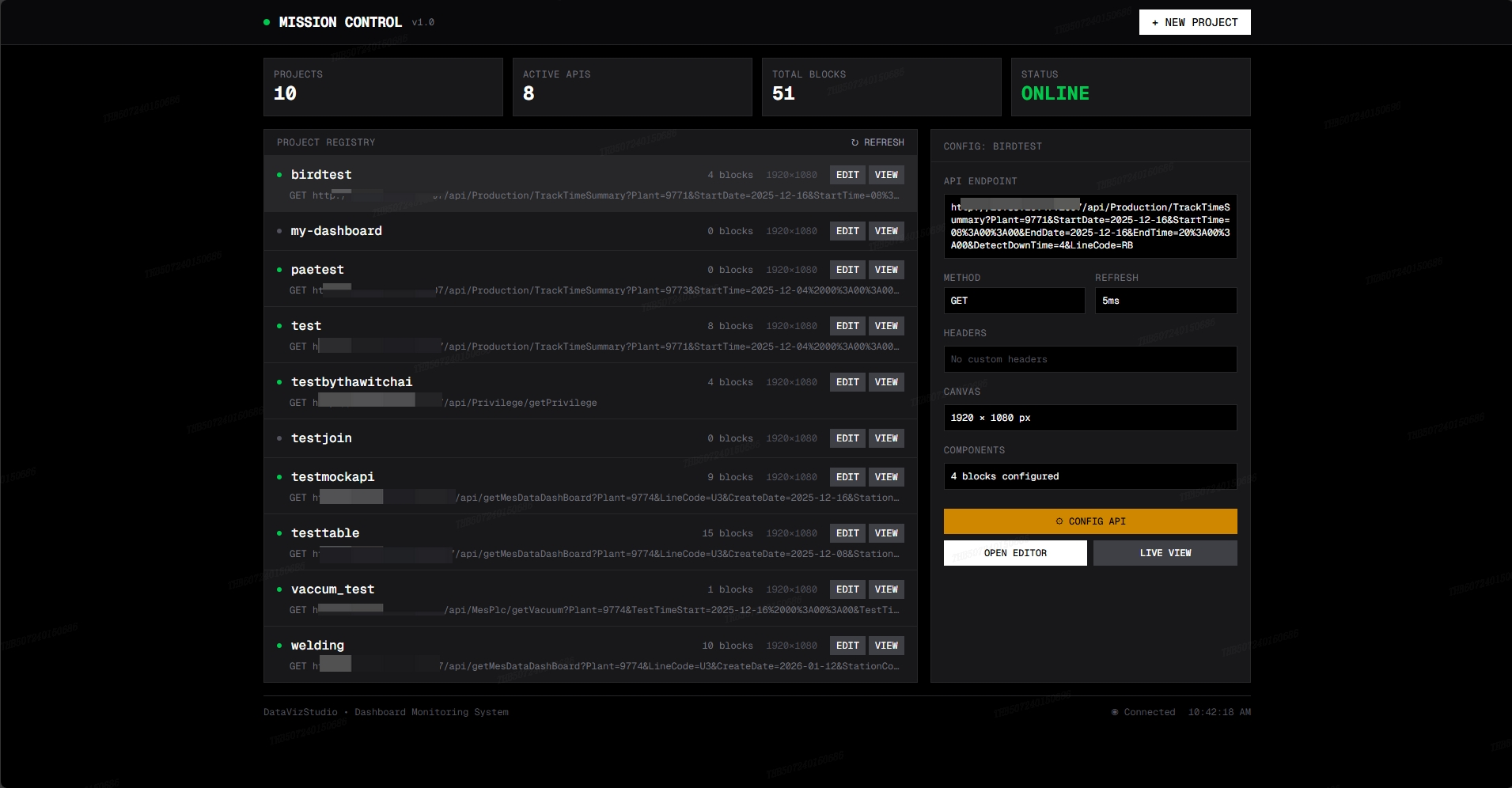The image size is (1512, 788).
Task: Select the welding project name
Action: pyautogui.click(x=317, y=646)
